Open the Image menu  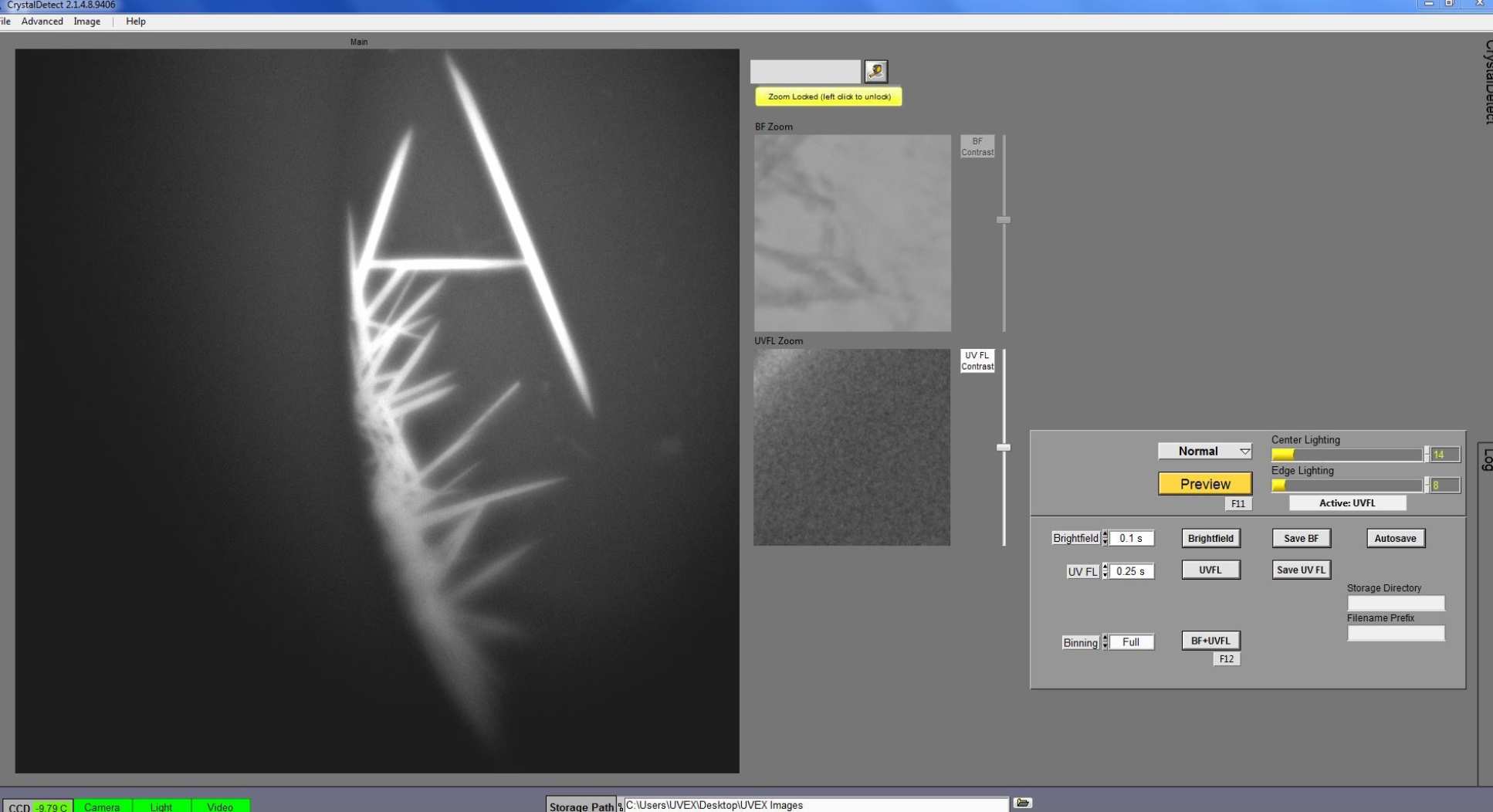point(86,22)
